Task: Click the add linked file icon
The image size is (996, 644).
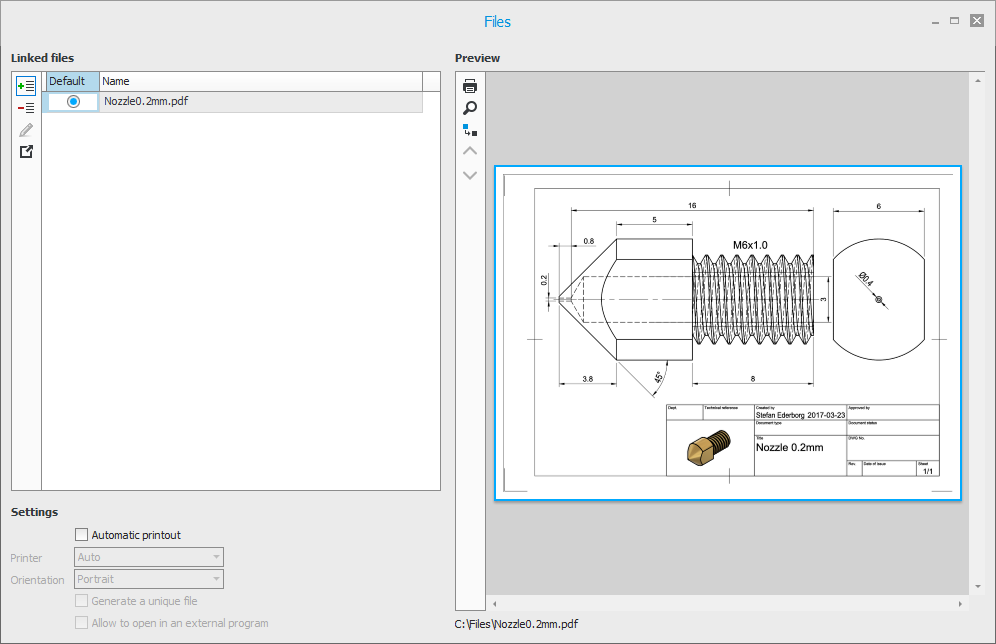Action: pyautogui.click(x=26, y=87)
